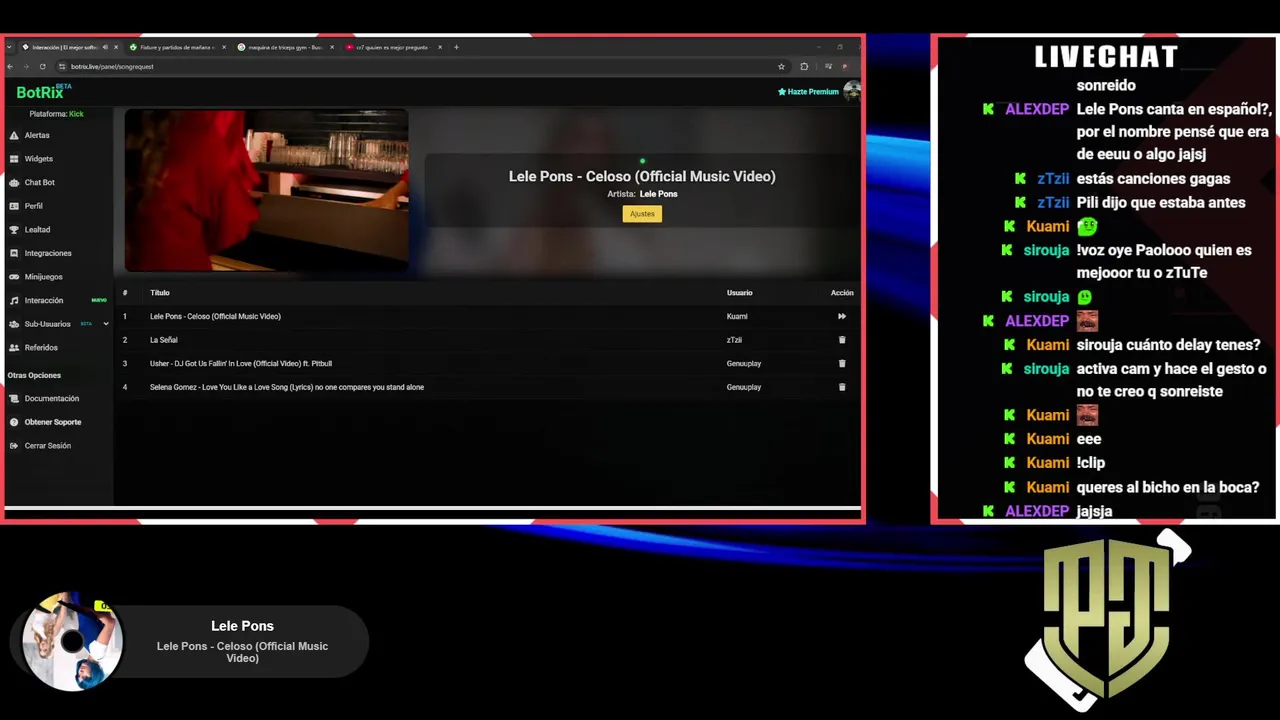Image resolution: width=1280 pixels, height=720 pixels.
Task: Click the BotRix logo
Action: pos(40,92)
